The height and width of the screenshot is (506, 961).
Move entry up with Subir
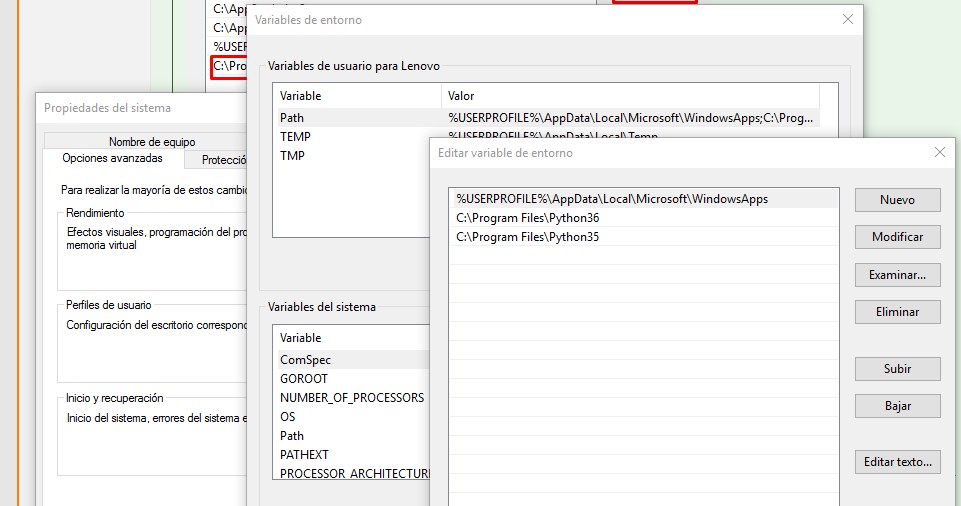coord(897,368)
